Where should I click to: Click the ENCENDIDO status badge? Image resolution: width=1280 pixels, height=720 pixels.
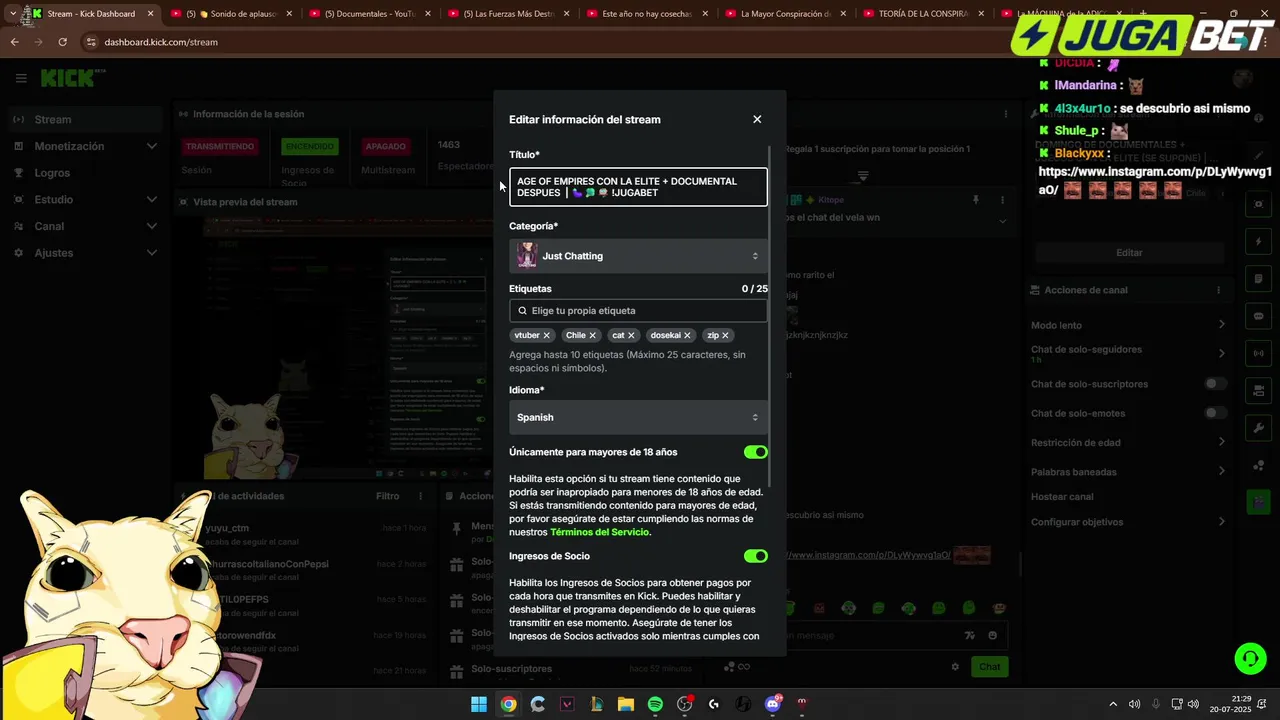pos(309,146)
